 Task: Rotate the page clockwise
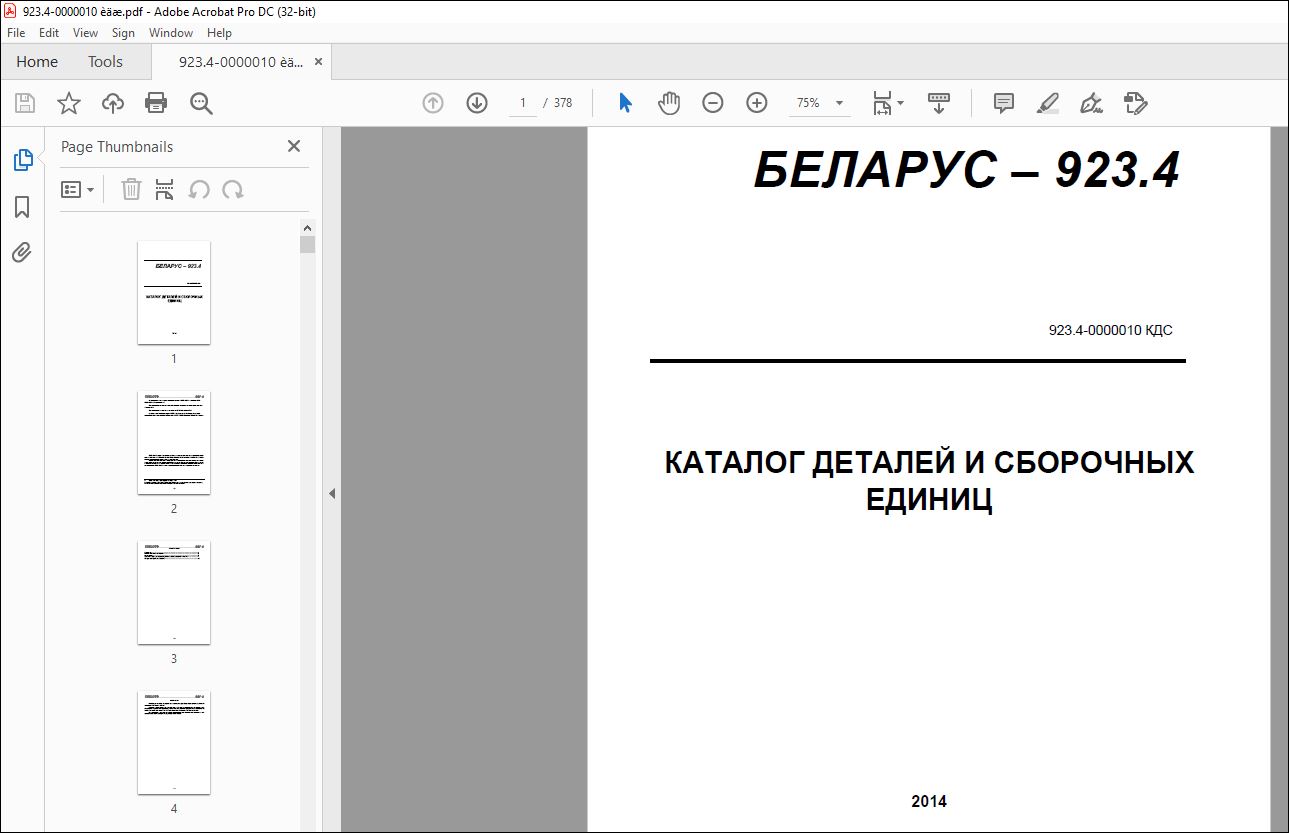[x=233, y=189]
